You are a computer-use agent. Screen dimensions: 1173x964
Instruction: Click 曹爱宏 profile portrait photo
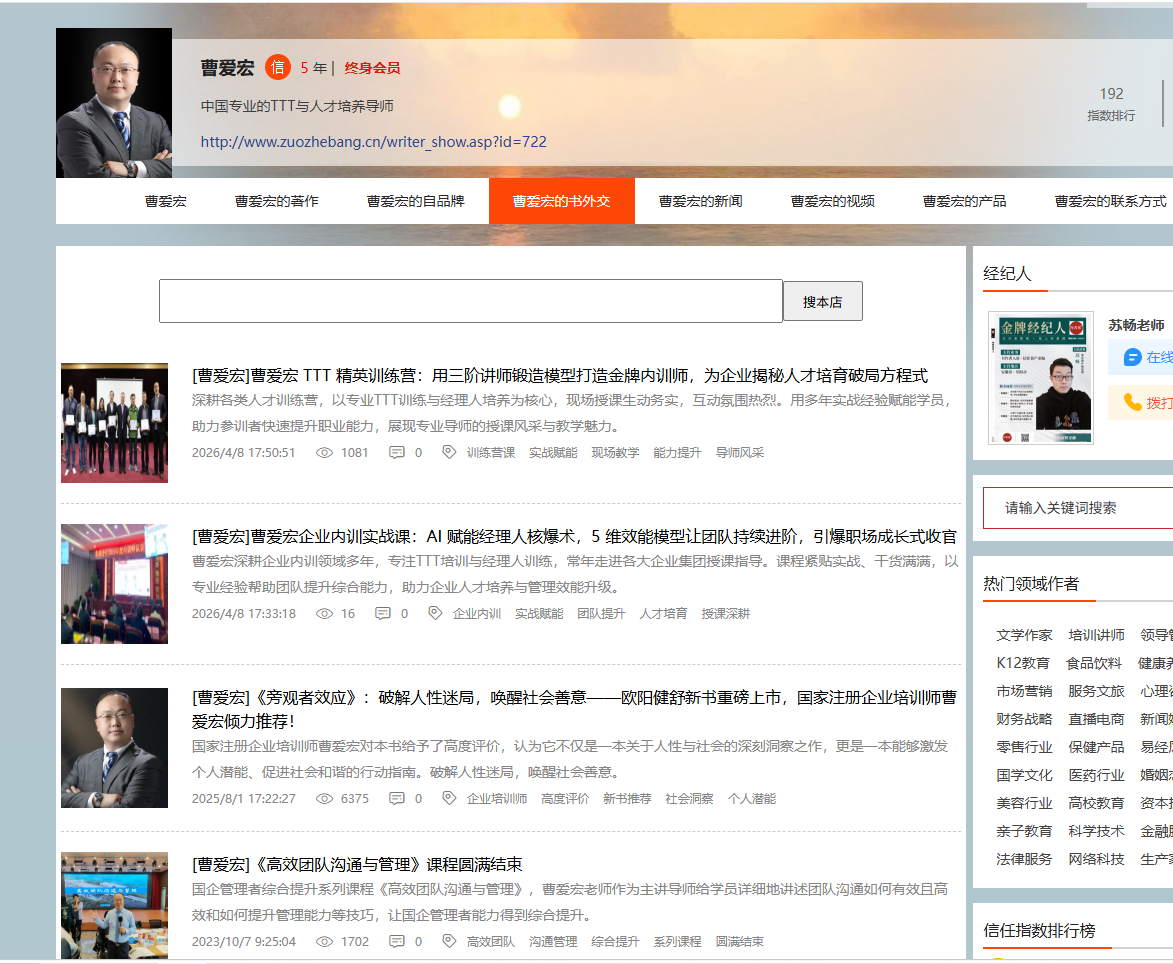(x=114, y=103)
